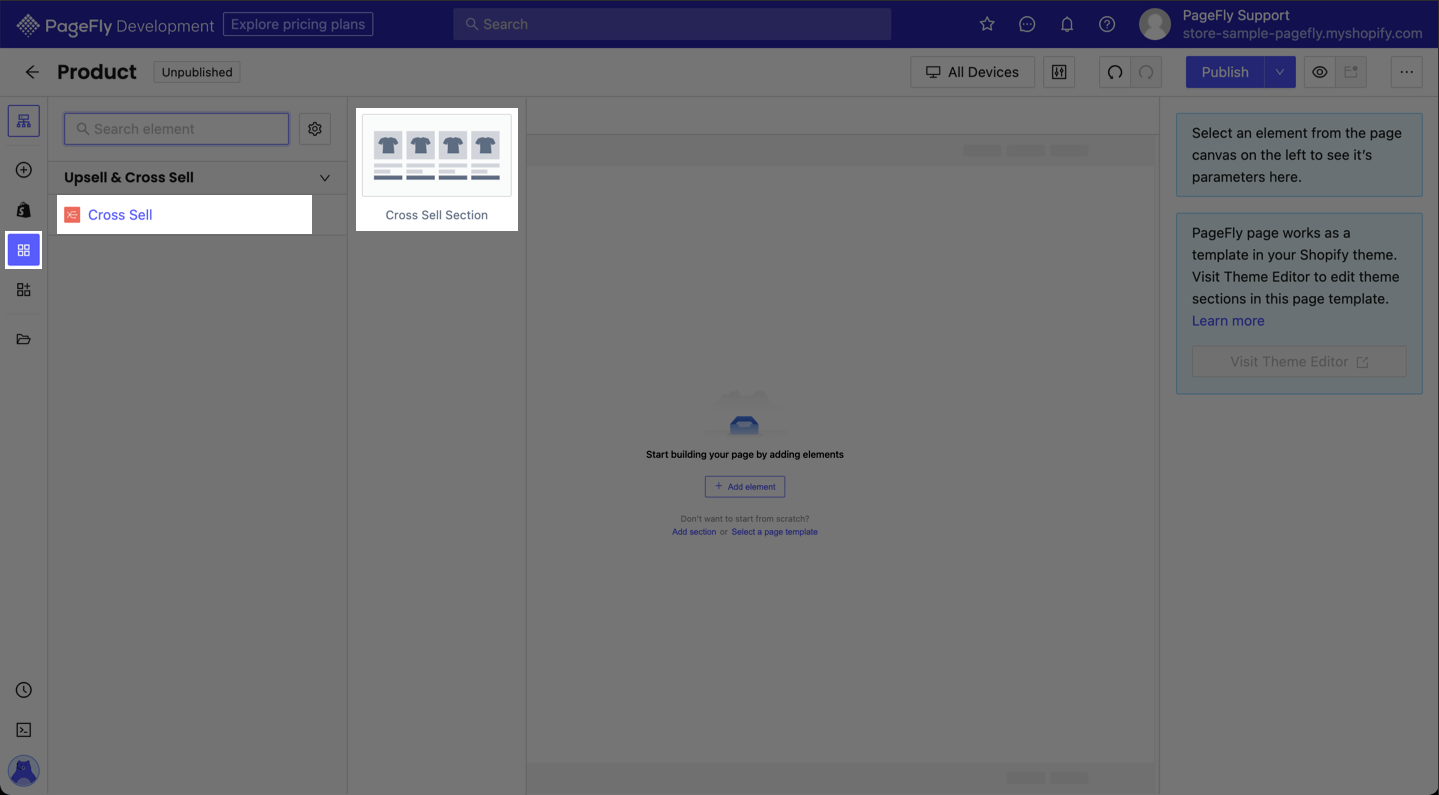This screenshot has height=795, width=1439.
Task: Open the notifications bell
Action: point(1067,24)
